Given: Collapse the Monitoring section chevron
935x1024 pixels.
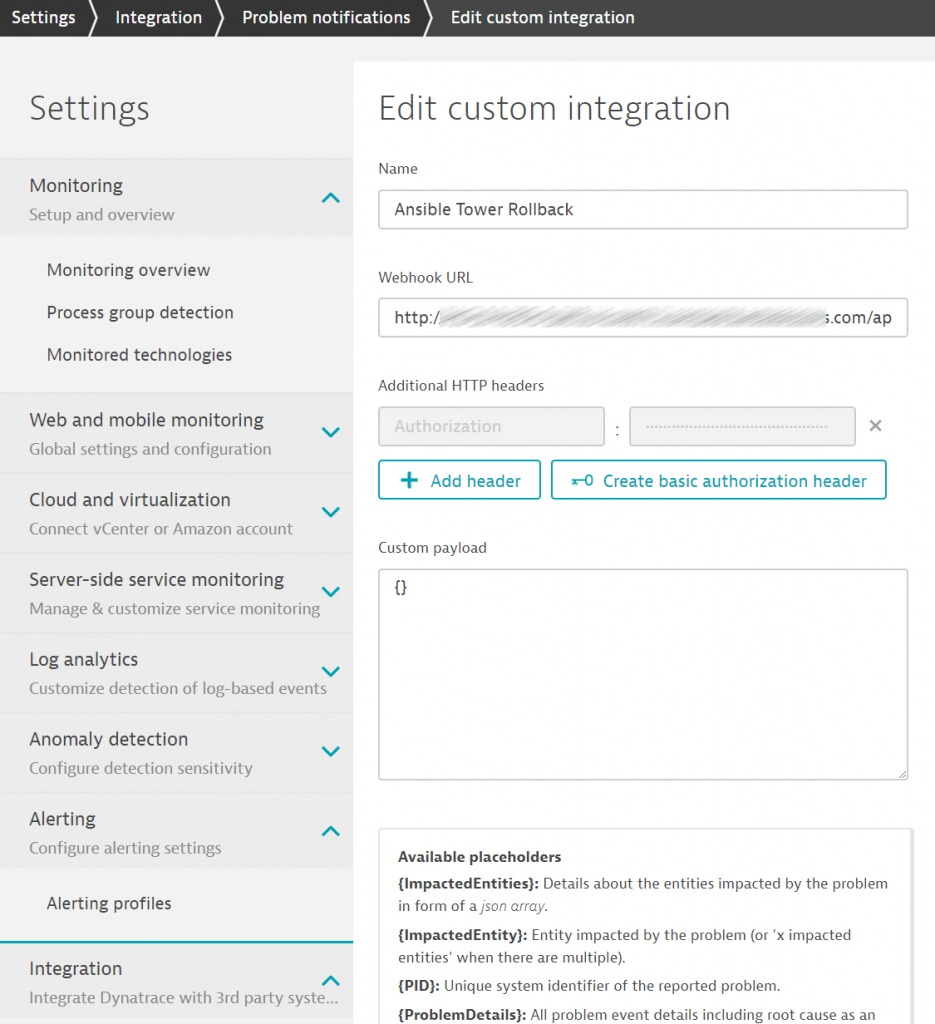Looking at the screenshot, I should coord(330,198).
